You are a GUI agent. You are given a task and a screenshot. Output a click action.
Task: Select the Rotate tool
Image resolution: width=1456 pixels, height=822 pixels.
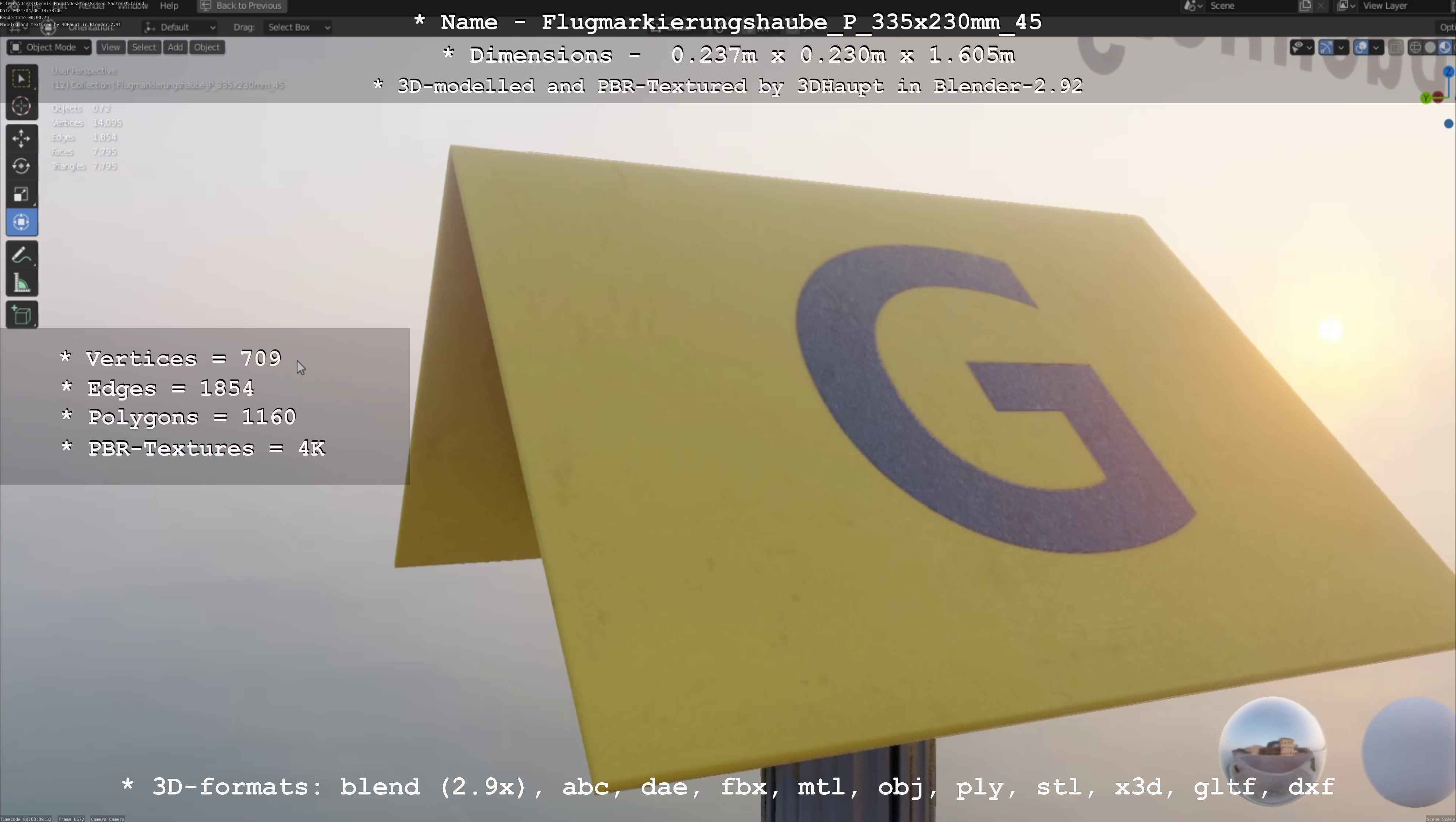pos(21,166)
